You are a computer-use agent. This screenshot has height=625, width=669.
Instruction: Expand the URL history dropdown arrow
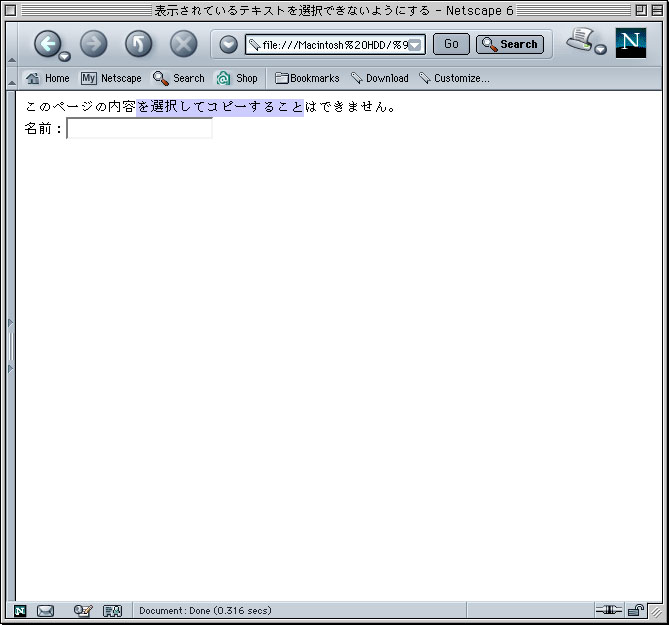pos(416,45)
